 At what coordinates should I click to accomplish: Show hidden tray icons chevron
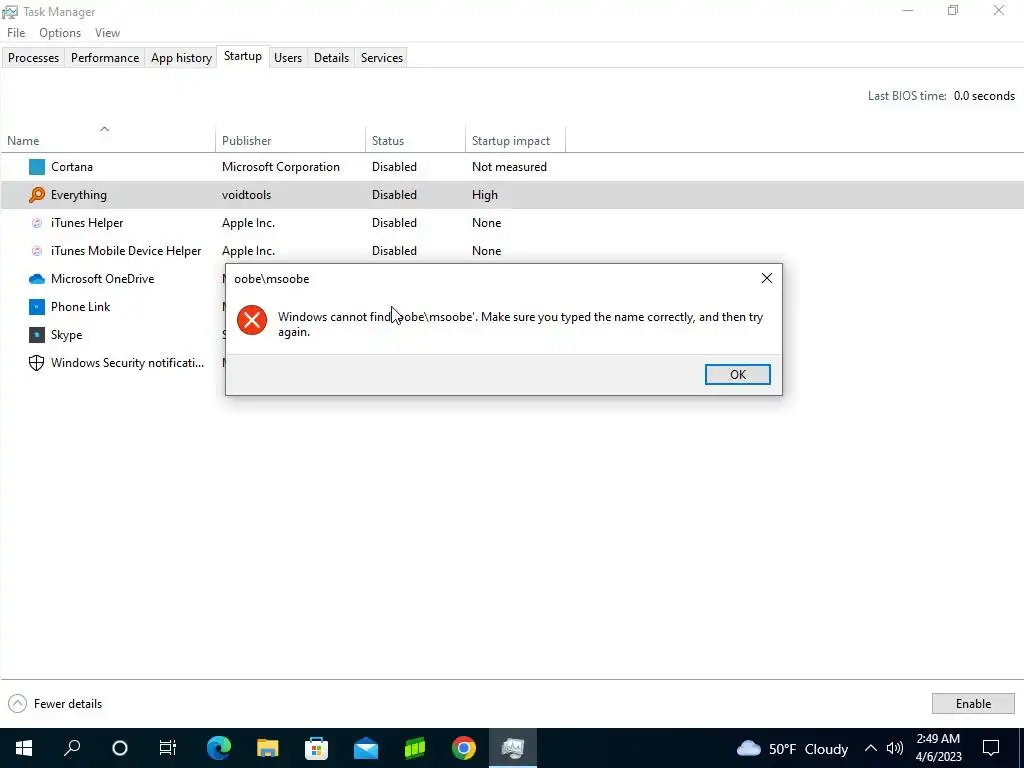[871, 748]
